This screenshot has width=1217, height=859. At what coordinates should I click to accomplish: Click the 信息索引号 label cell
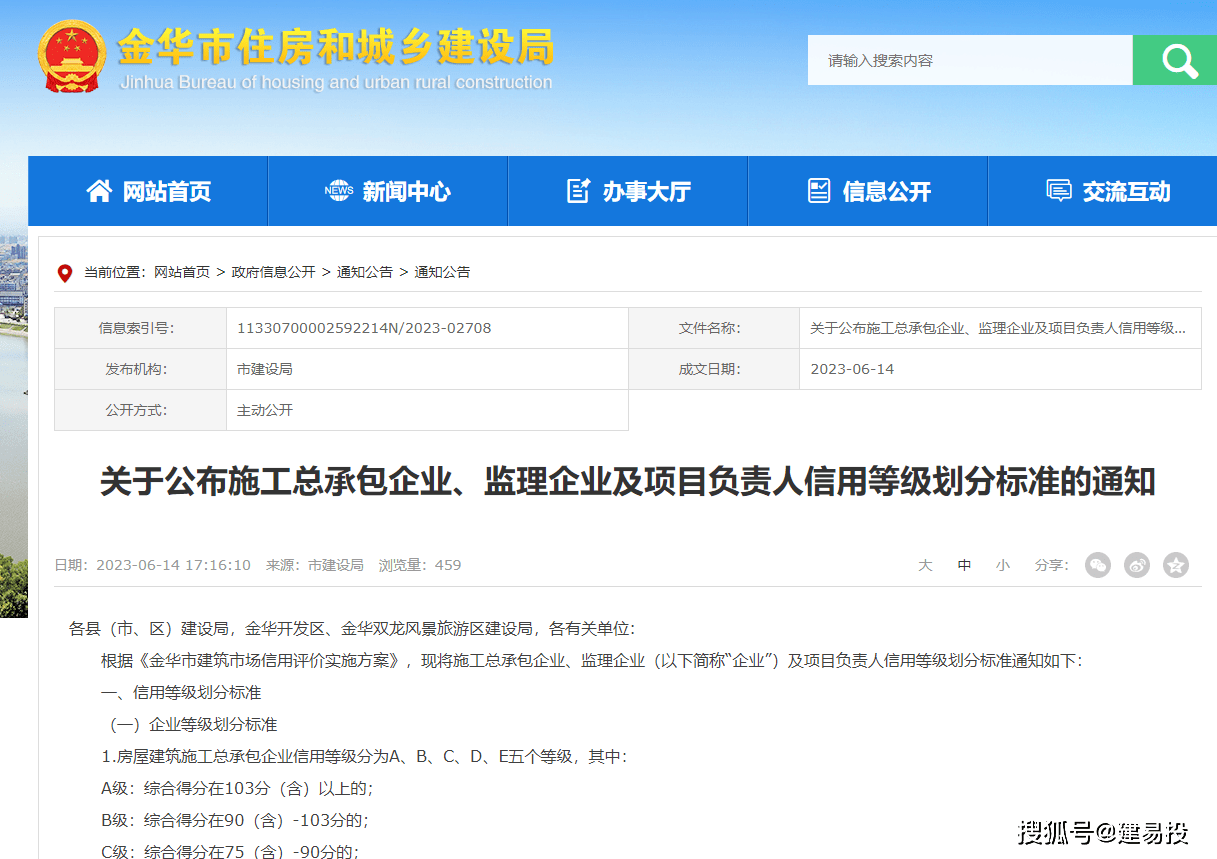140,328
